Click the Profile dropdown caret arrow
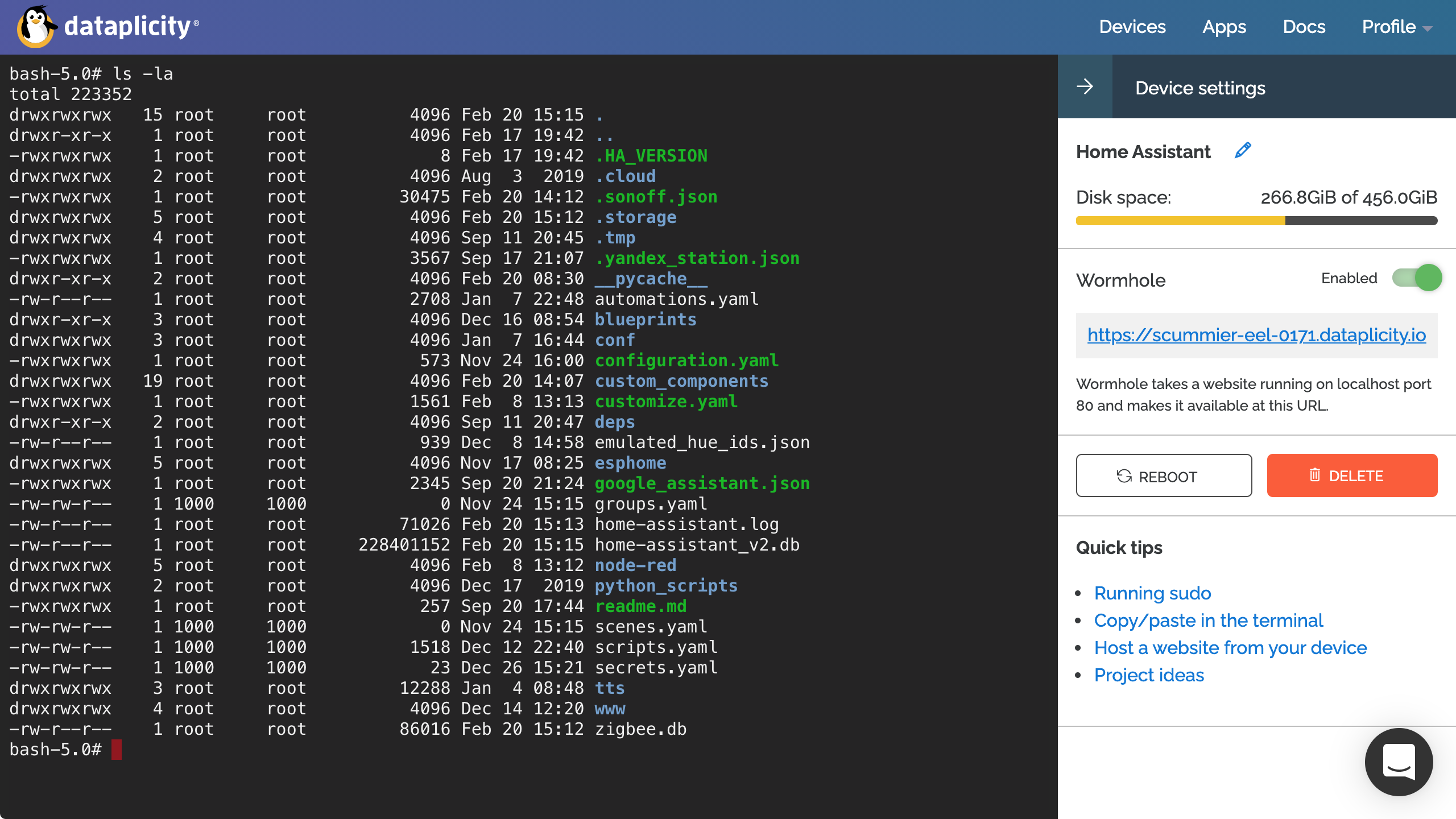 [x=1428, y=28]
